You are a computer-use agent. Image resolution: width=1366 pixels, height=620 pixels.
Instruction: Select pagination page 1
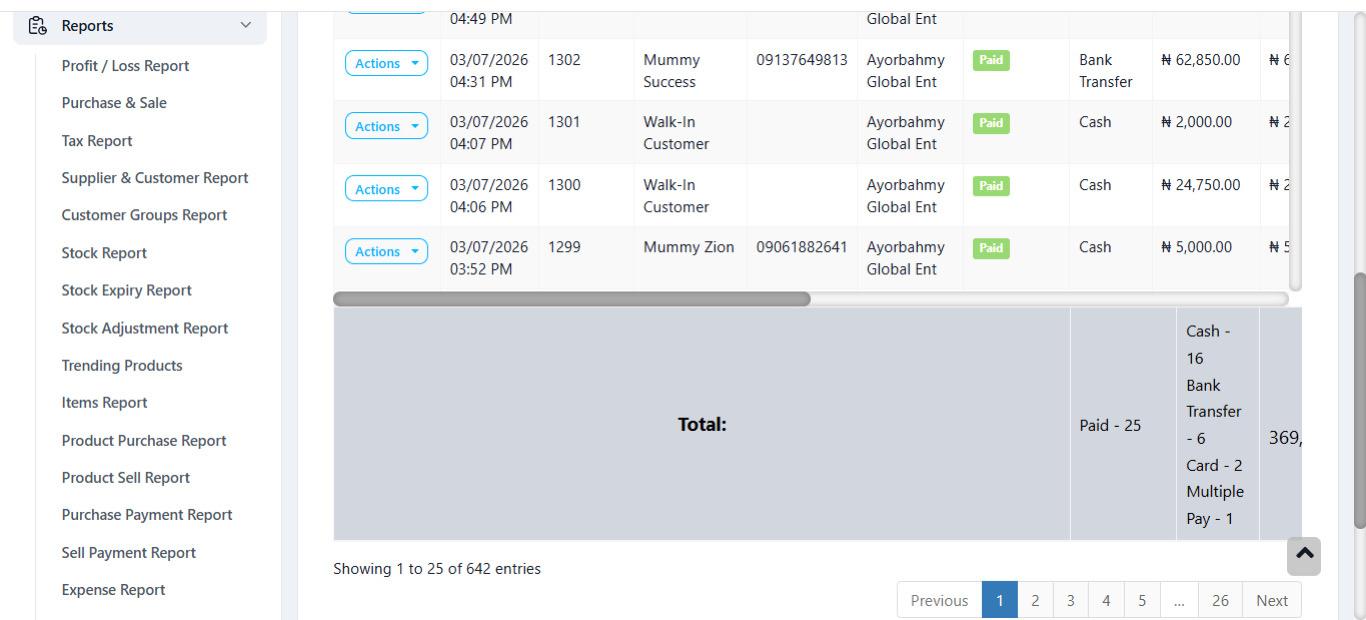point(999,600)
